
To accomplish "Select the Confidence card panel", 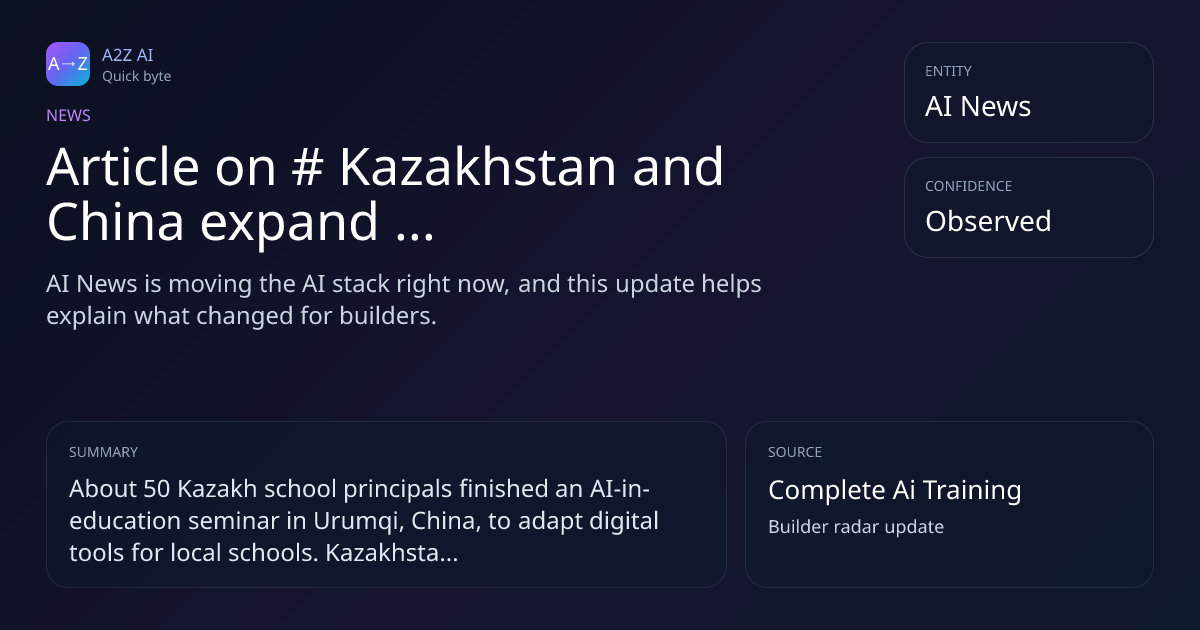I will coord(1028,207).
